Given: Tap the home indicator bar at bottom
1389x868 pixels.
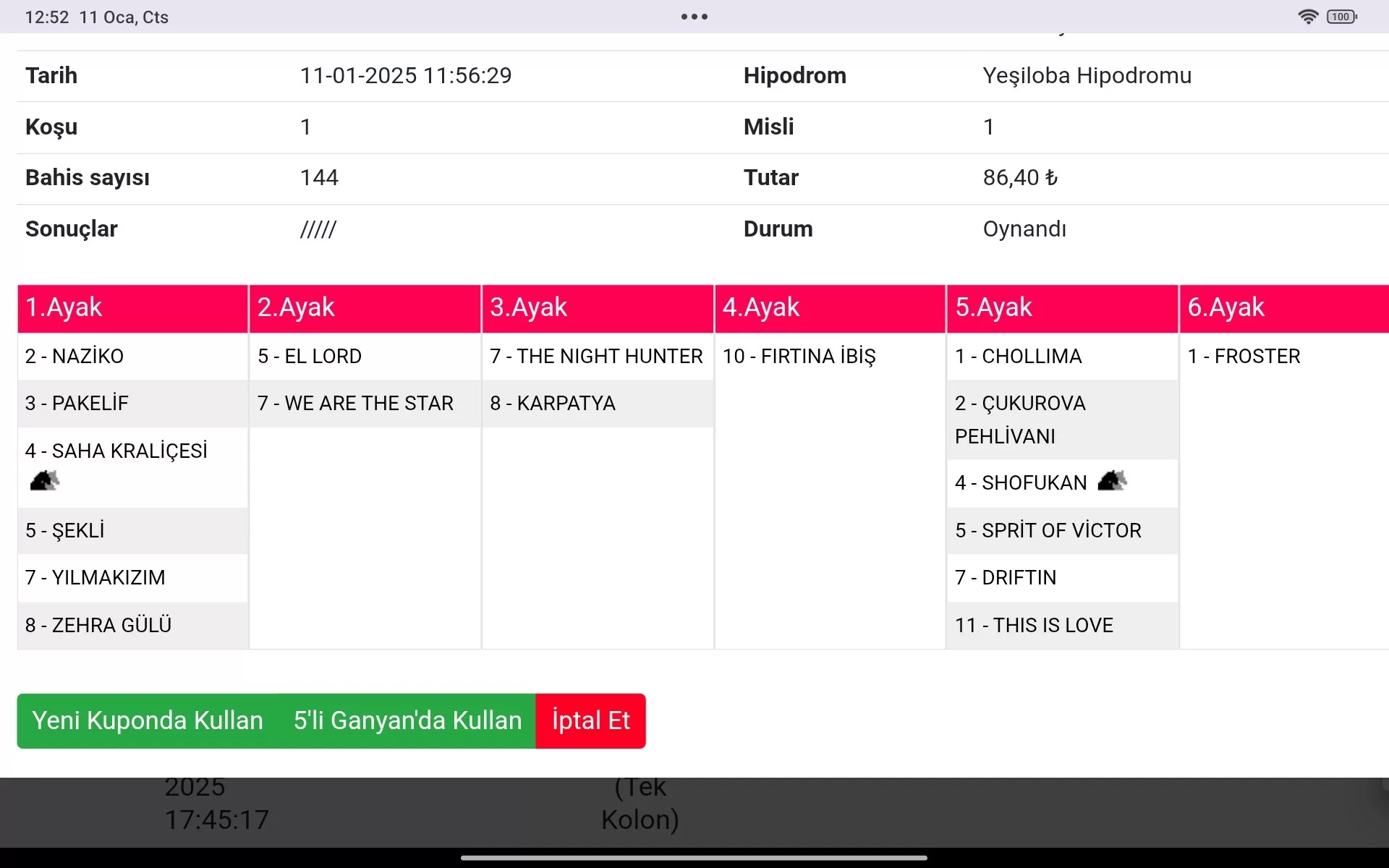Looking at the screenshot, I should point(694,858).
